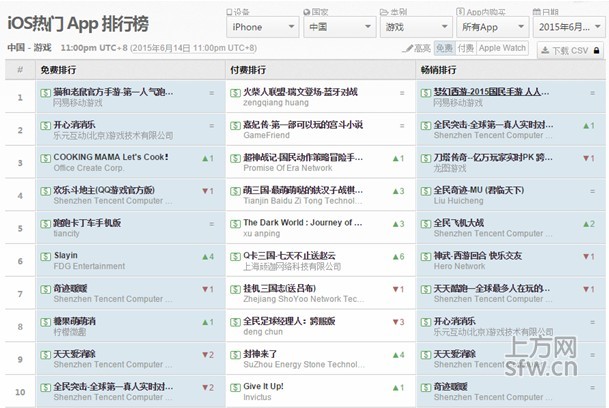Toggle the 免费 filter button
The height and width of the screenshot is (408, 609).
[x=444, y=48]
